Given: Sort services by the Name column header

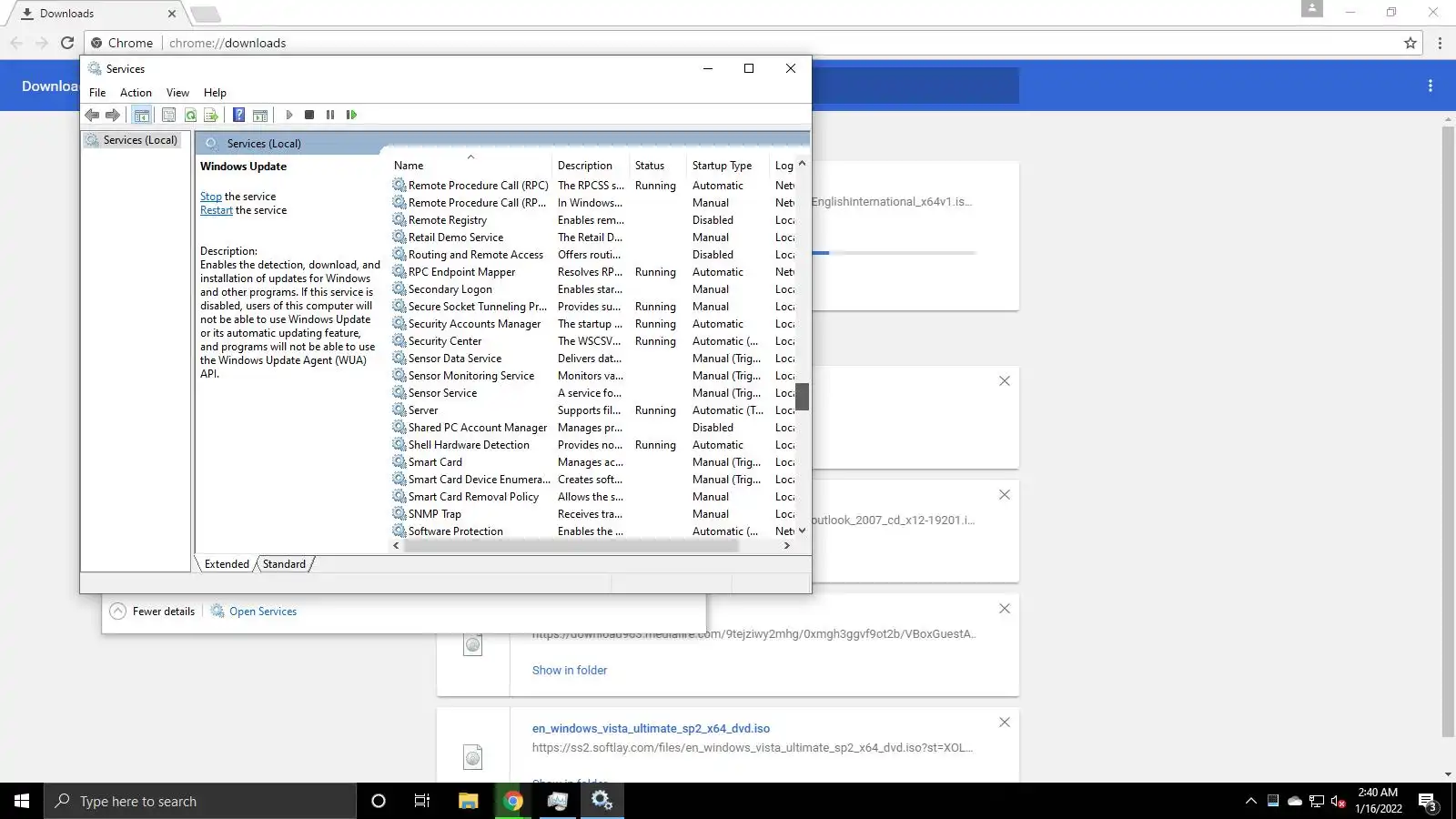Looking at the screenshot, I should 470,166.
